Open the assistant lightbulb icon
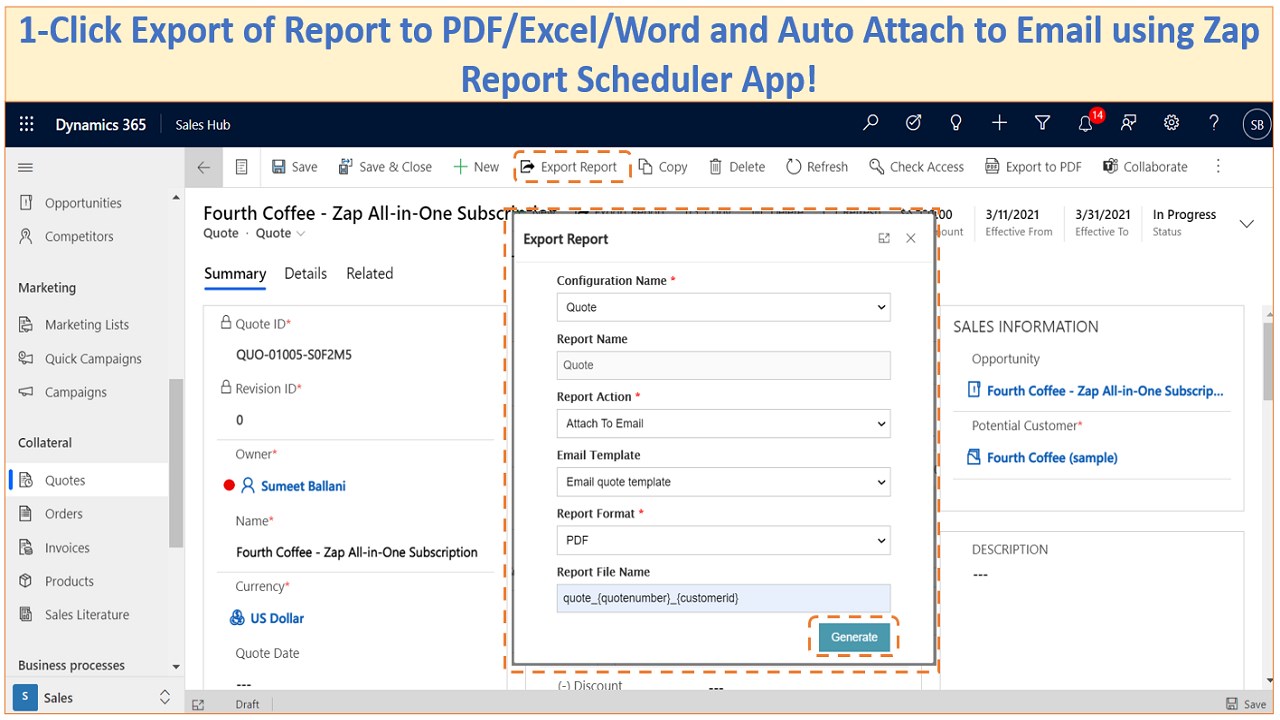The width and height of the screenshot is (1280, 720). [x=956, y=123]
